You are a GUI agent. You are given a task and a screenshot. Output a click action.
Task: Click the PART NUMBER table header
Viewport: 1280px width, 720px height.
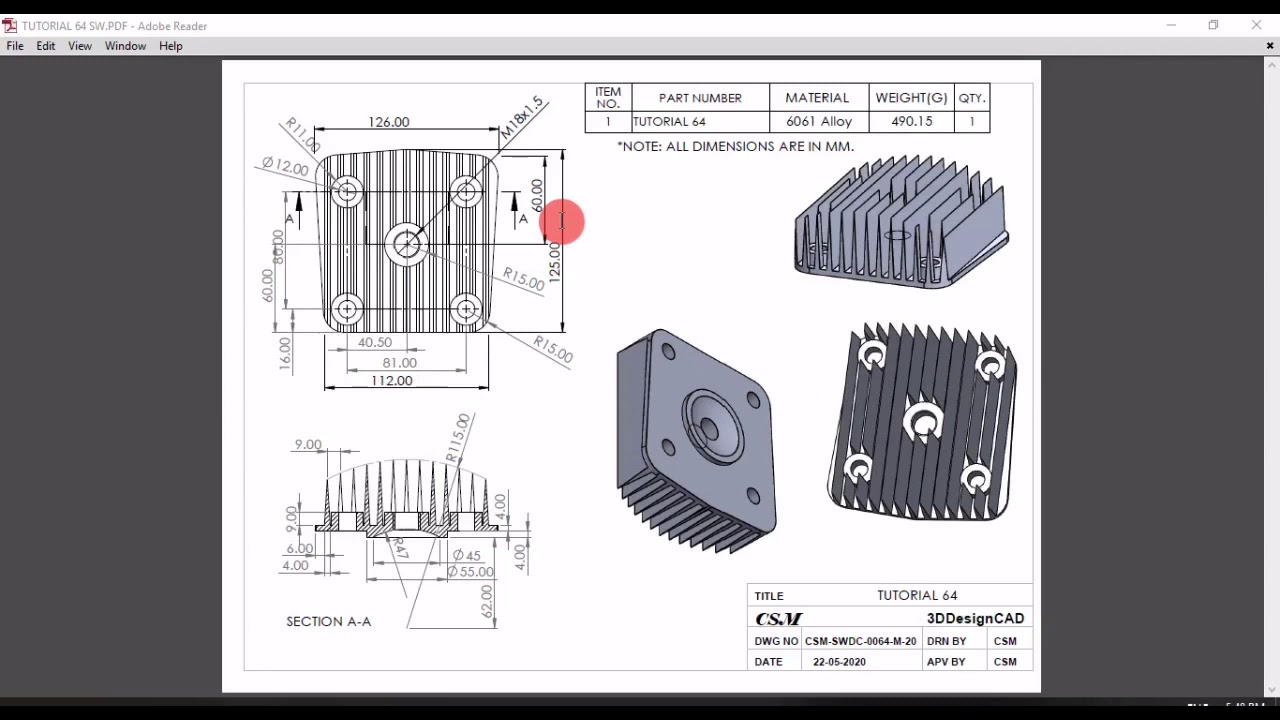coord(700,98)
